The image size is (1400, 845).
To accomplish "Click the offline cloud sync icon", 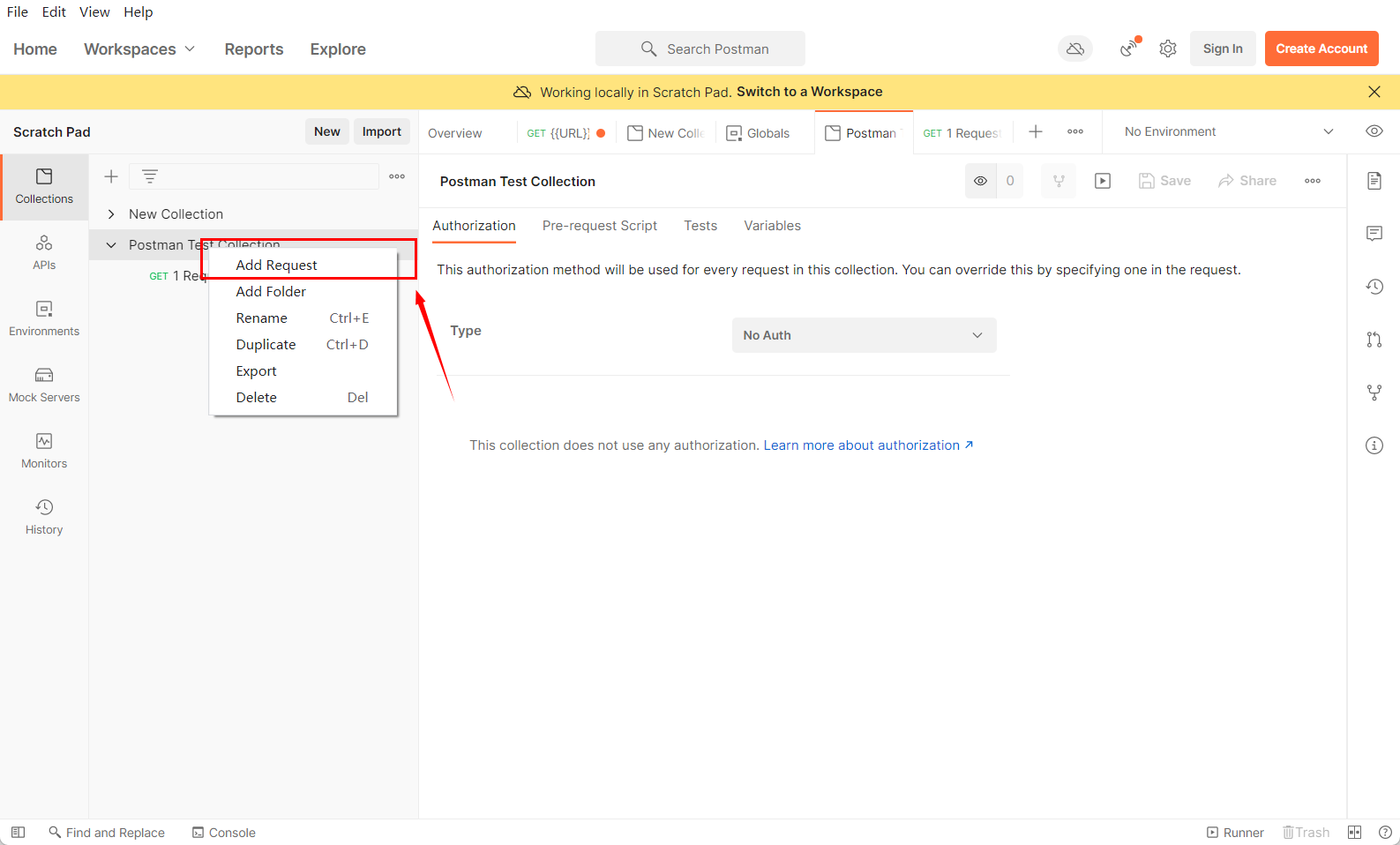I will [x=1074, y=49].
